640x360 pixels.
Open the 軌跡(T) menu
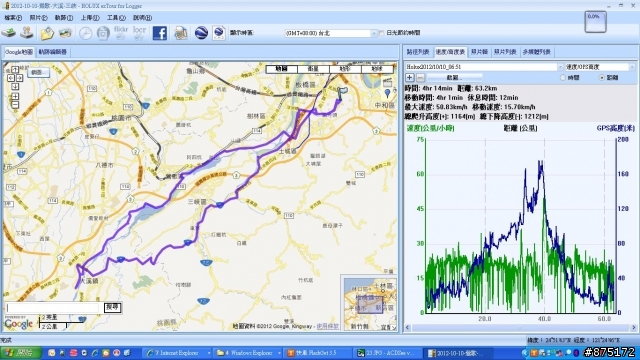(64, 18)
